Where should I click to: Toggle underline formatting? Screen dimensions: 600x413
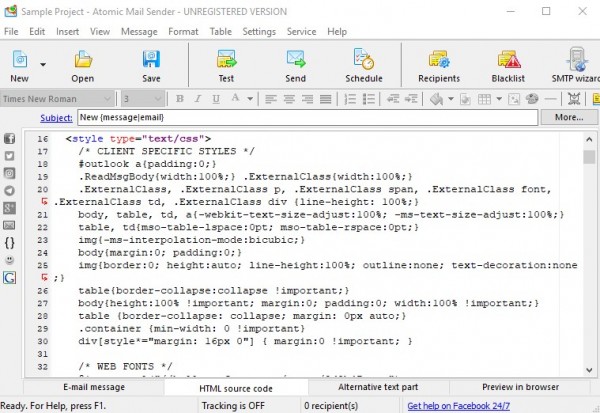216,99
